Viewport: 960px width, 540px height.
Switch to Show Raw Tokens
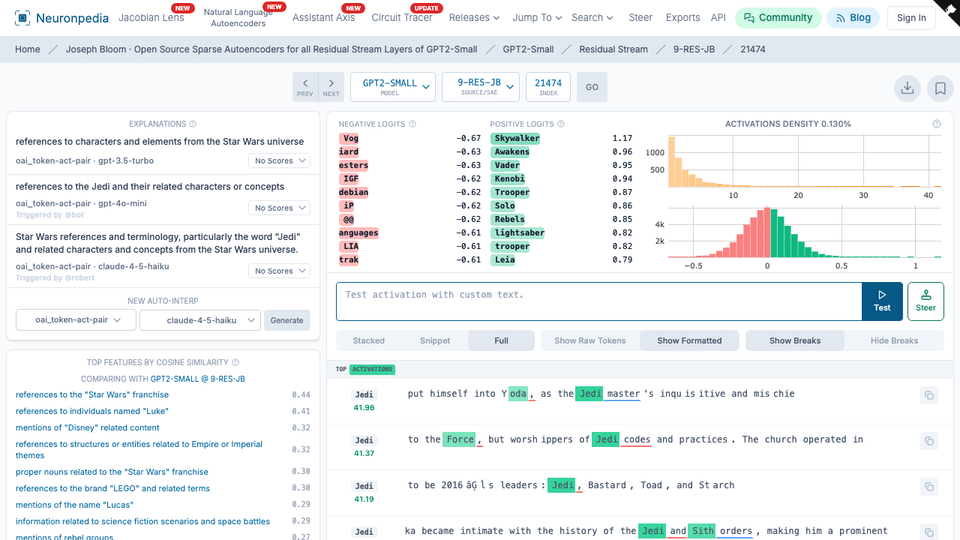point(590,340)
